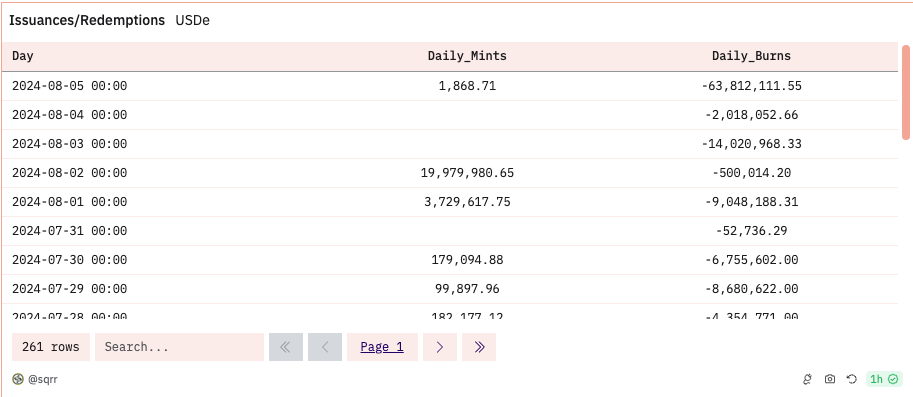The height and width of the screenshot is (397, 913).
Task: Click the Search input field
Action: click(179, 347)
